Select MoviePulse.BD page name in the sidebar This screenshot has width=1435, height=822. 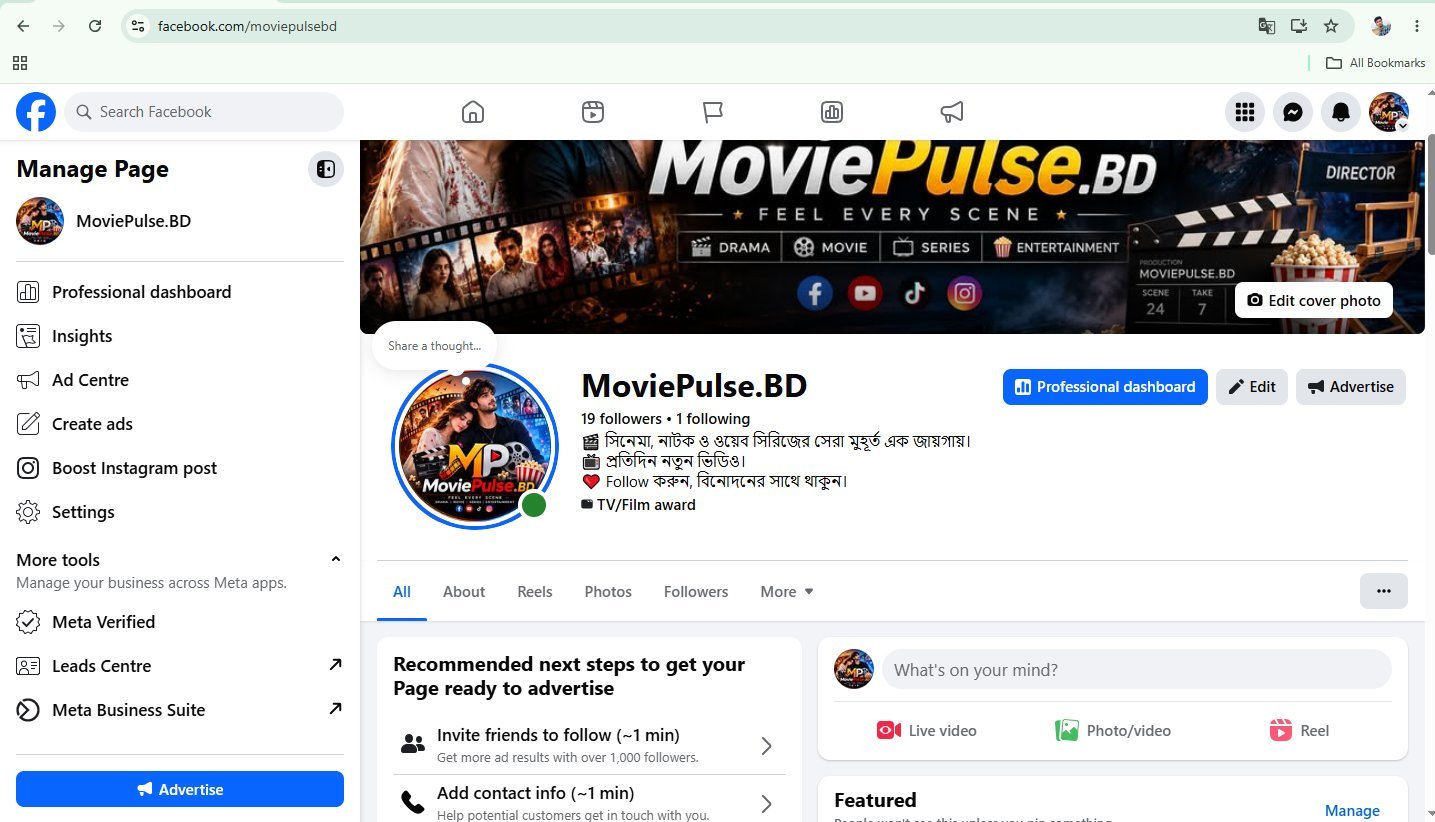click(x=133, y=221)
